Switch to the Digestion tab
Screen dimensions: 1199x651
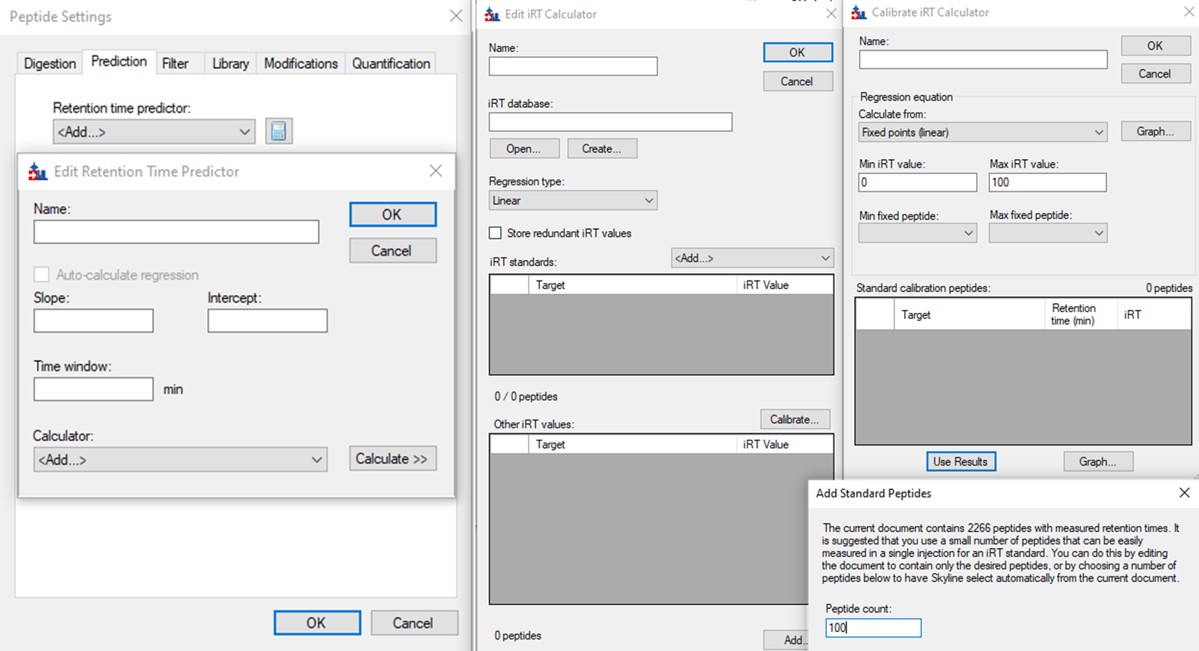[50, 63]
